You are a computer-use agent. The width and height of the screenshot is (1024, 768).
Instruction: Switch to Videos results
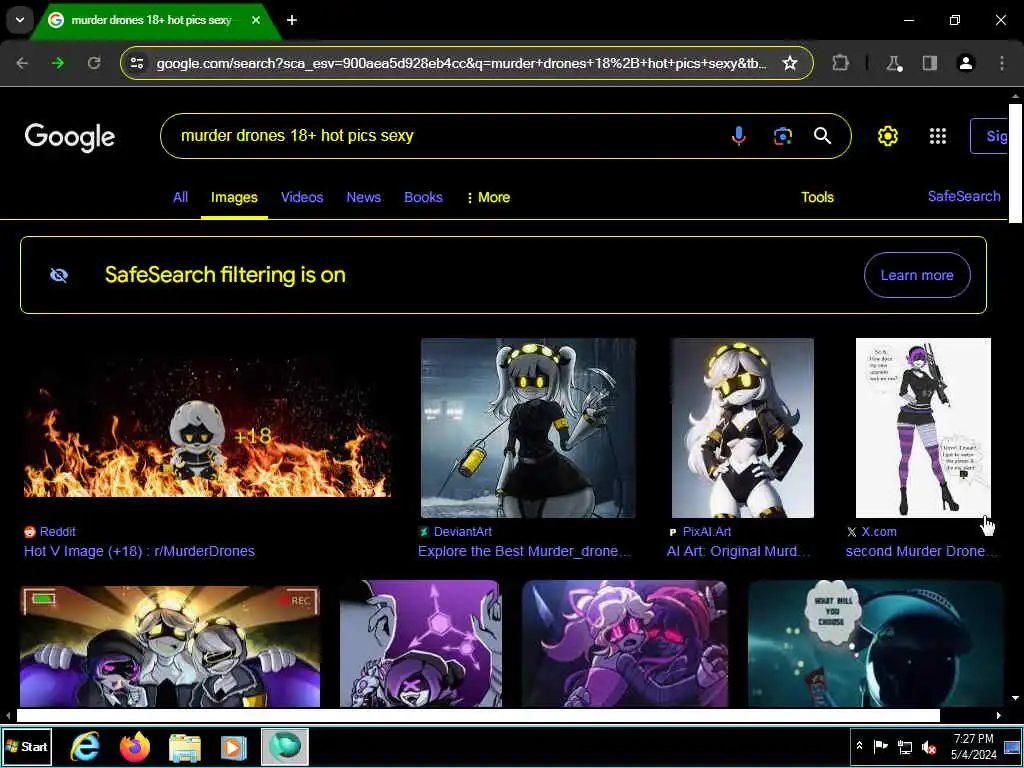(302, 197)
